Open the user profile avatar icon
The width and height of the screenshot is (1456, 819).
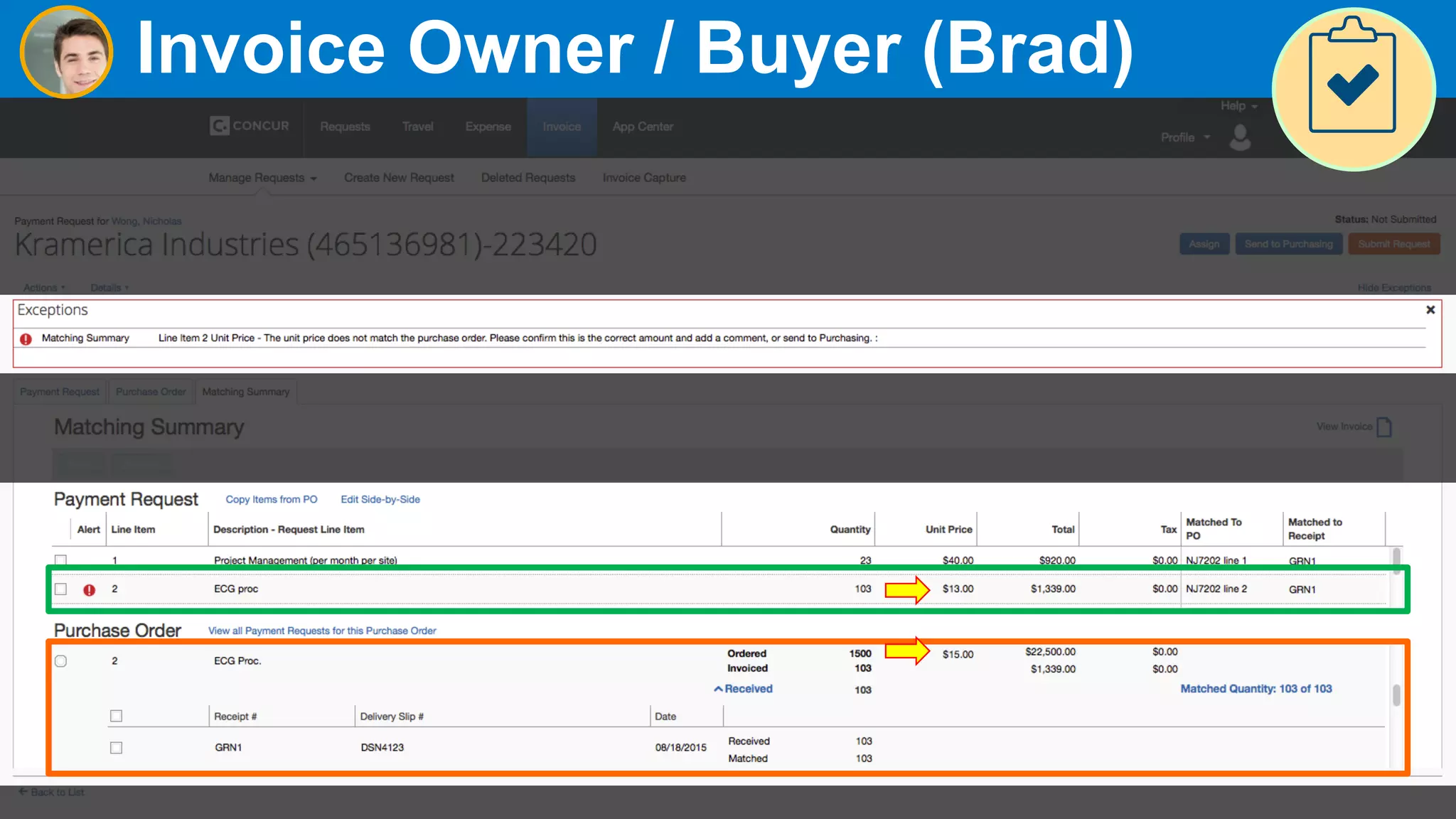coord(1240,137)
